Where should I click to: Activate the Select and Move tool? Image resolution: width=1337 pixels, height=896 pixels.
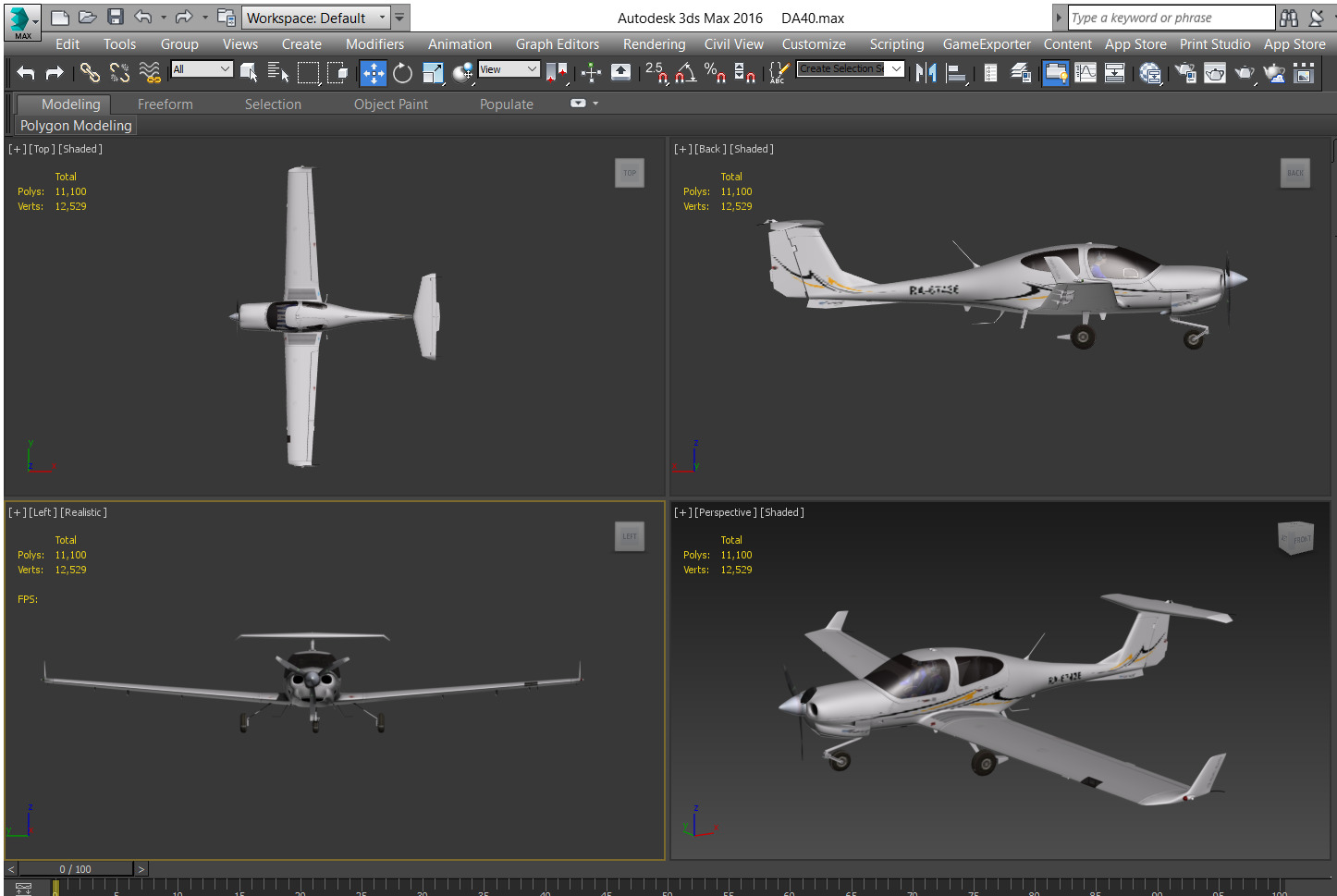pos(373,73)
